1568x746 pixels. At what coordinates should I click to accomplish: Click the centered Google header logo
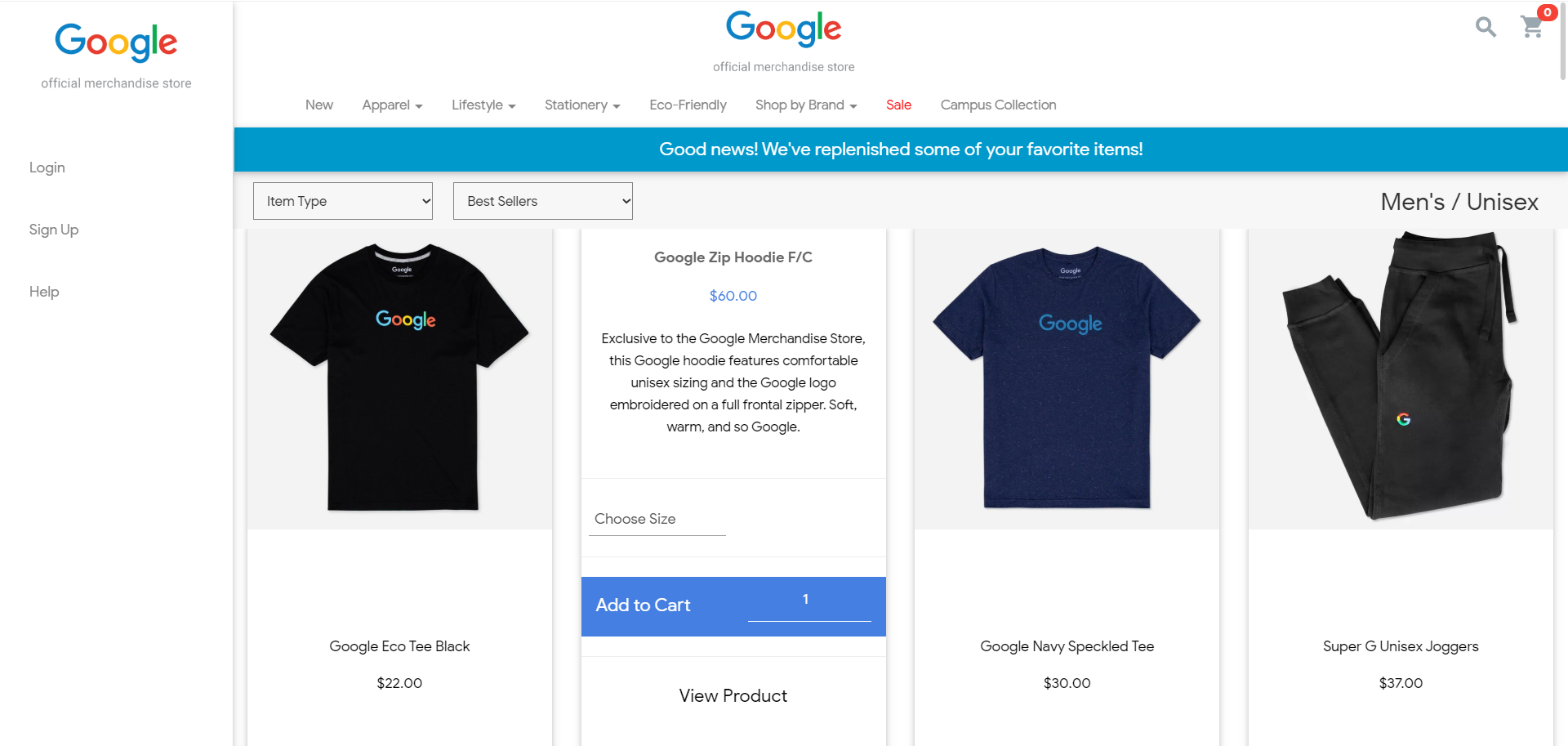(784, 29)
